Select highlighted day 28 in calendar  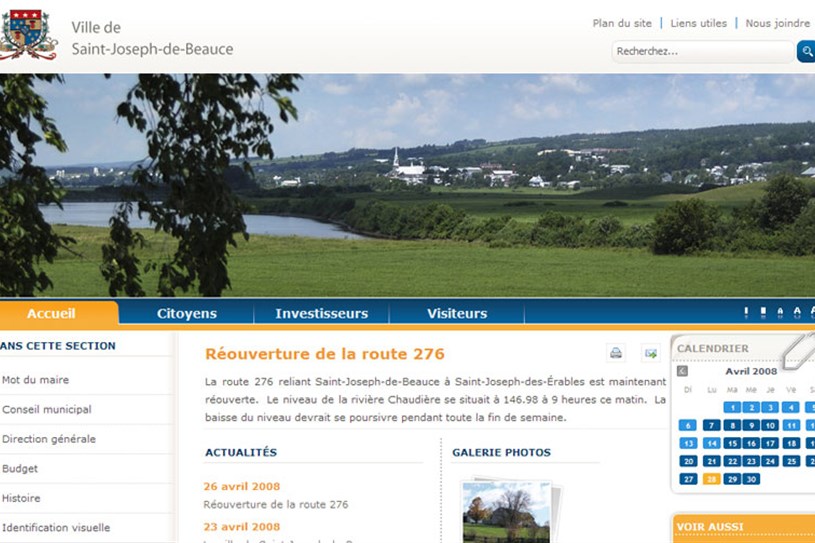[x=712, y=479]
